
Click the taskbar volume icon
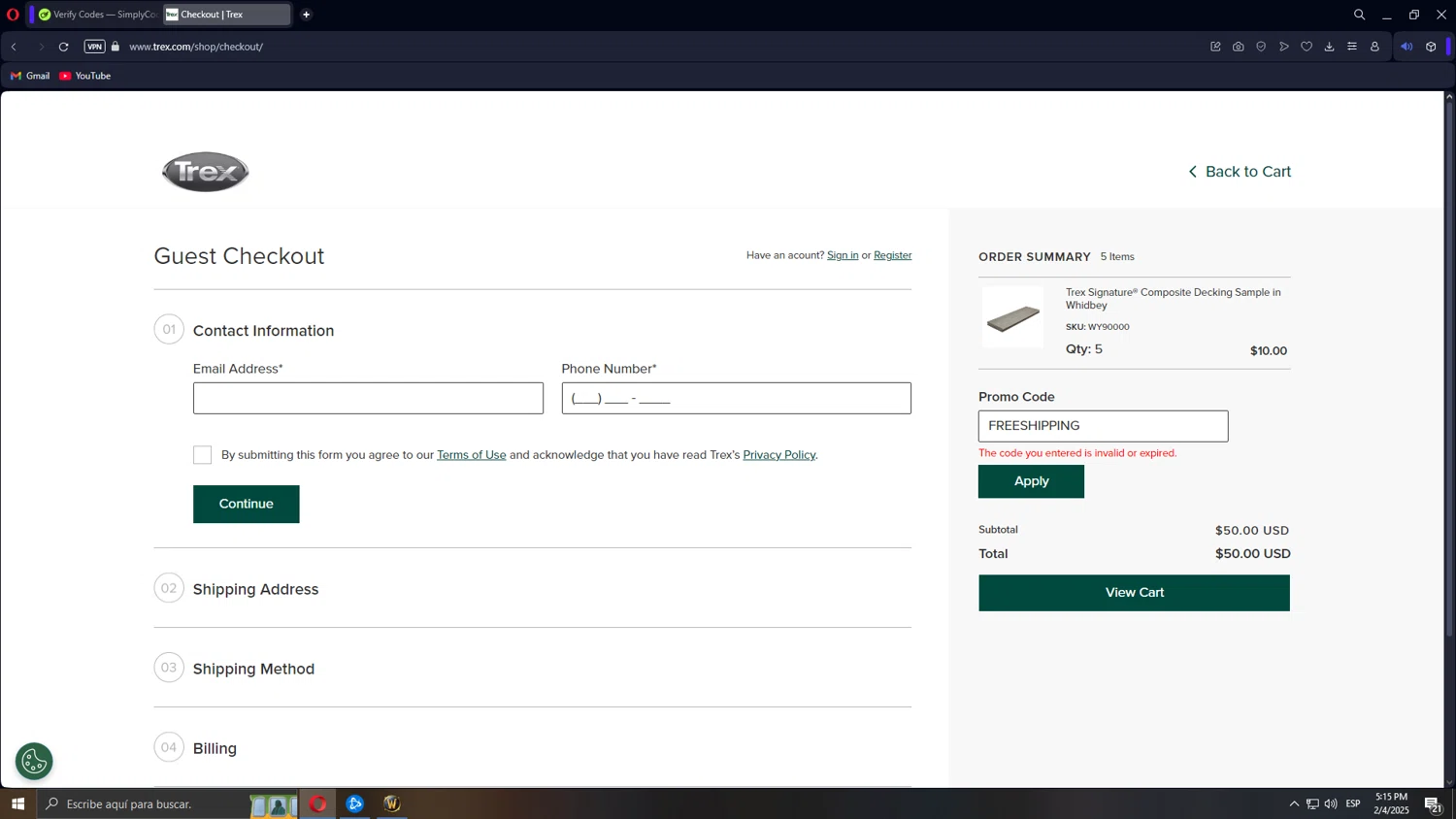[x=1331, y=803]
